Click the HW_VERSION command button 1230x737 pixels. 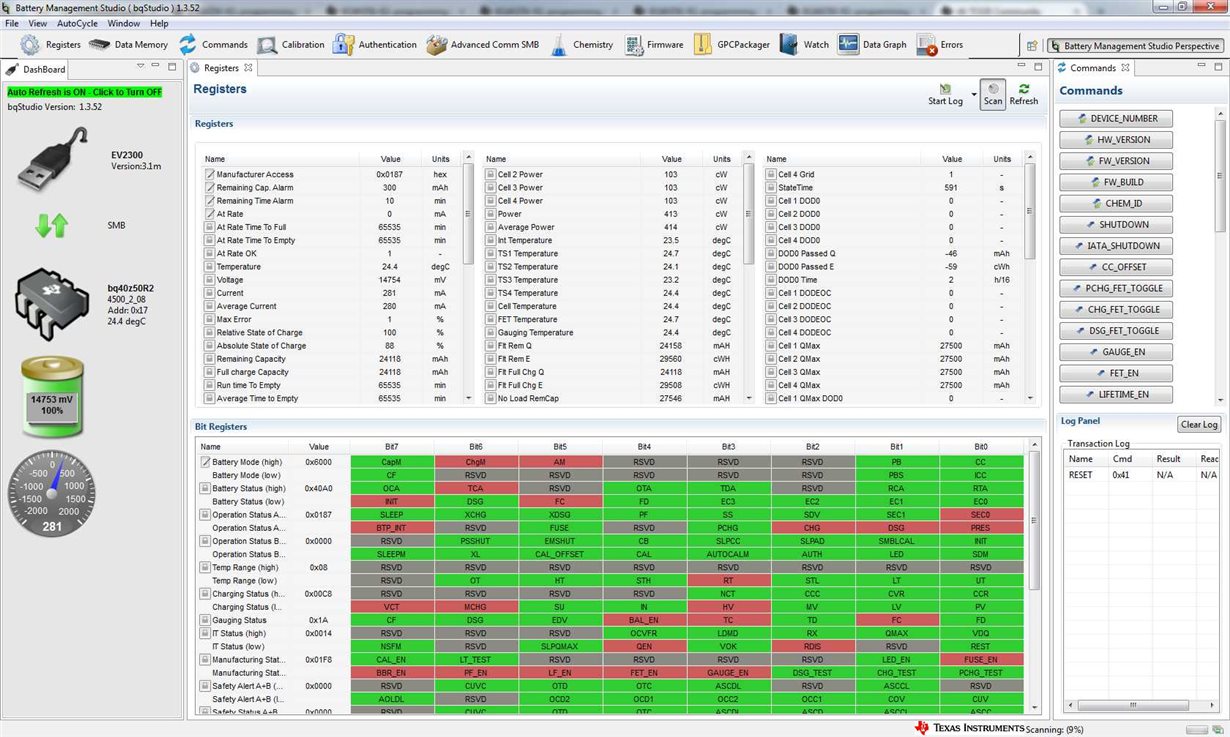pos(1116,139)
